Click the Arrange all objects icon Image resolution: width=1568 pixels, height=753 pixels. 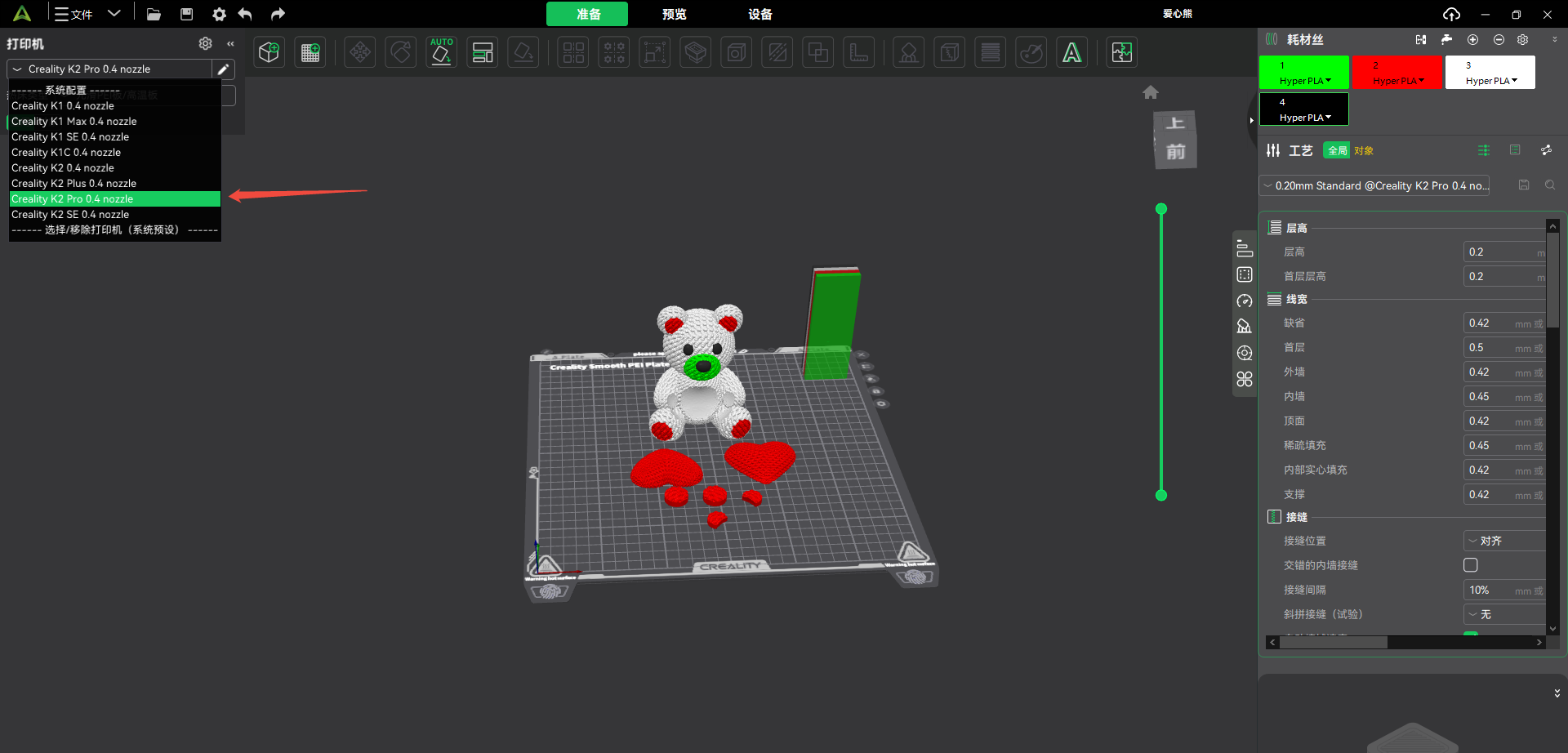tap(483, 52)
